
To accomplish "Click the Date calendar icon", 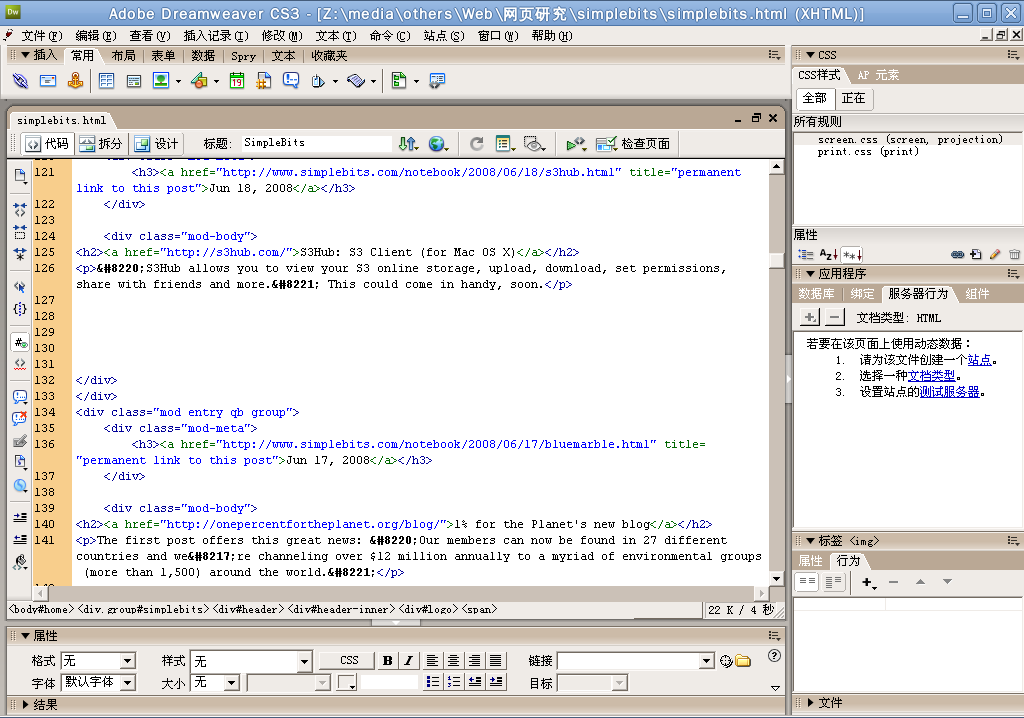I will click(236, 81).
